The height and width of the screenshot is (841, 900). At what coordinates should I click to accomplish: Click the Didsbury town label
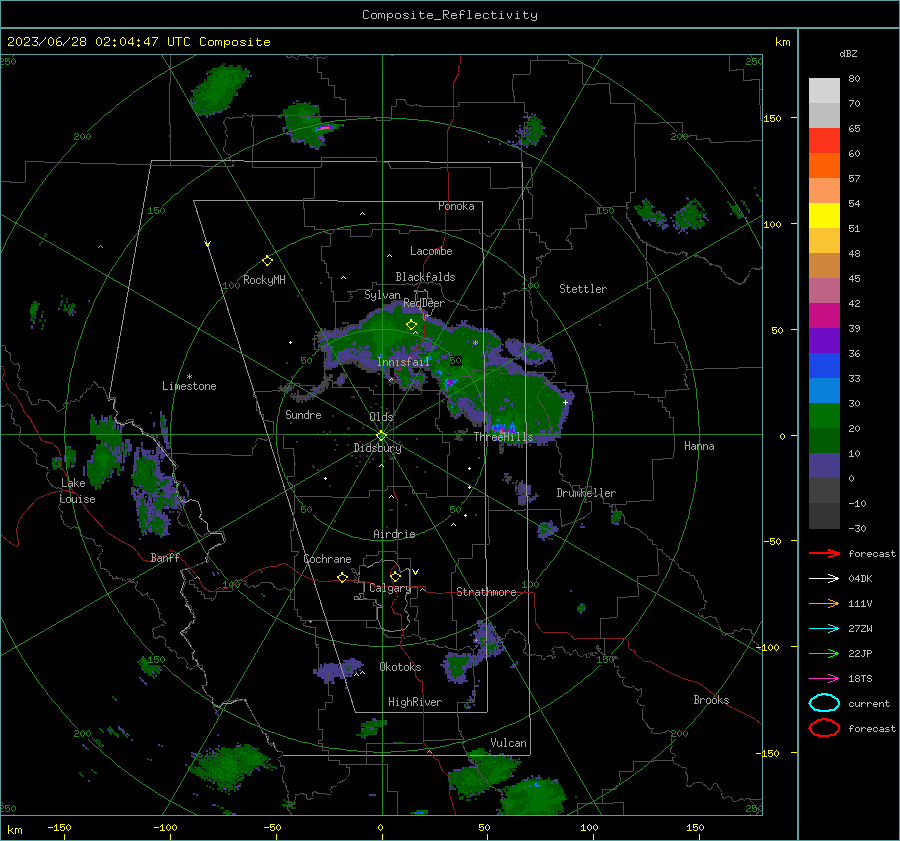[x=377, y=448]
